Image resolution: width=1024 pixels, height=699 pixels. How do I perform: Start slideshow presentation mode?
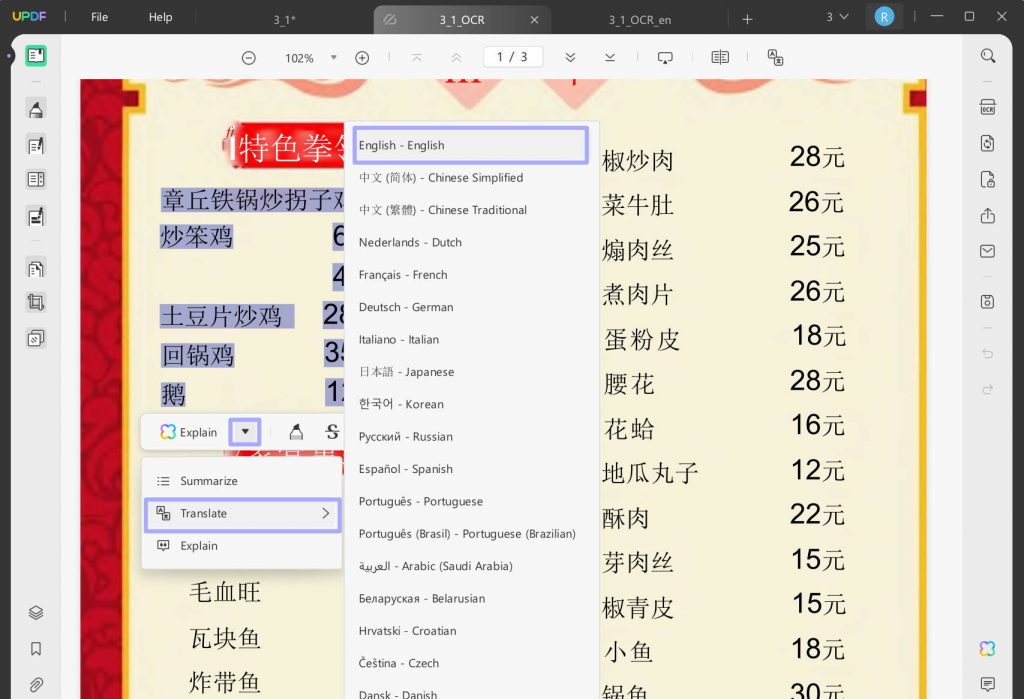click(x=665, y=57)
